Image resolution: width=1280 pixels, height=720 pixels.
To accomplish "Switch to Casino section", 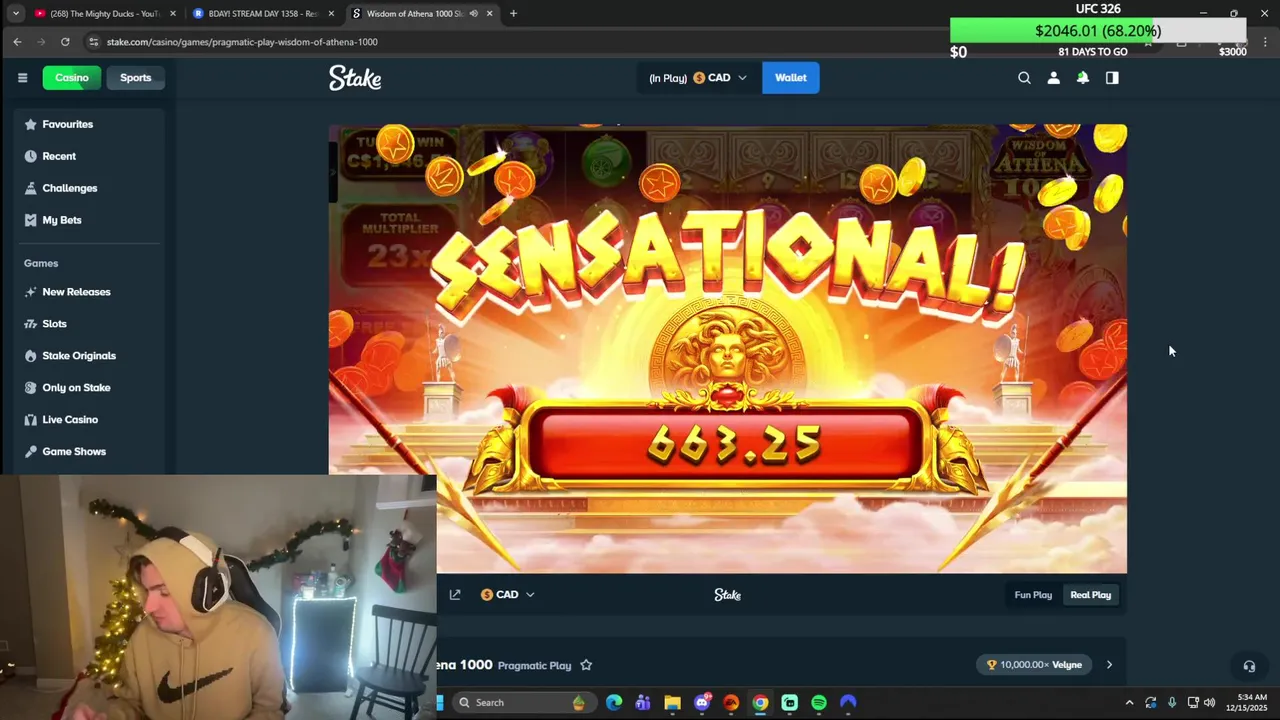I will [72, 78].
